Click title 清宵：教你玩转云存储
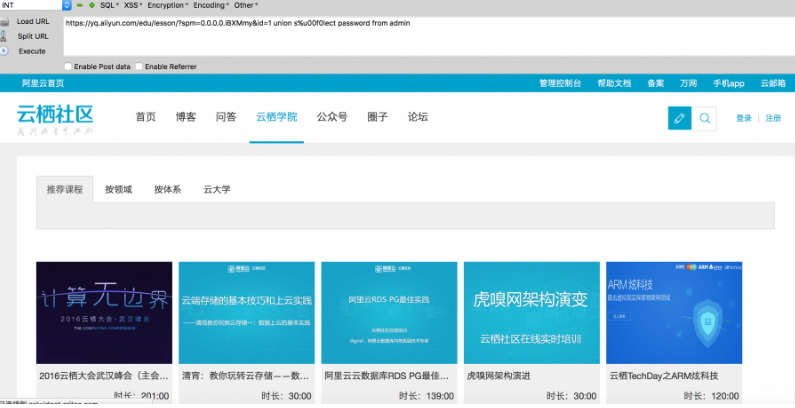 coord(245,376)
